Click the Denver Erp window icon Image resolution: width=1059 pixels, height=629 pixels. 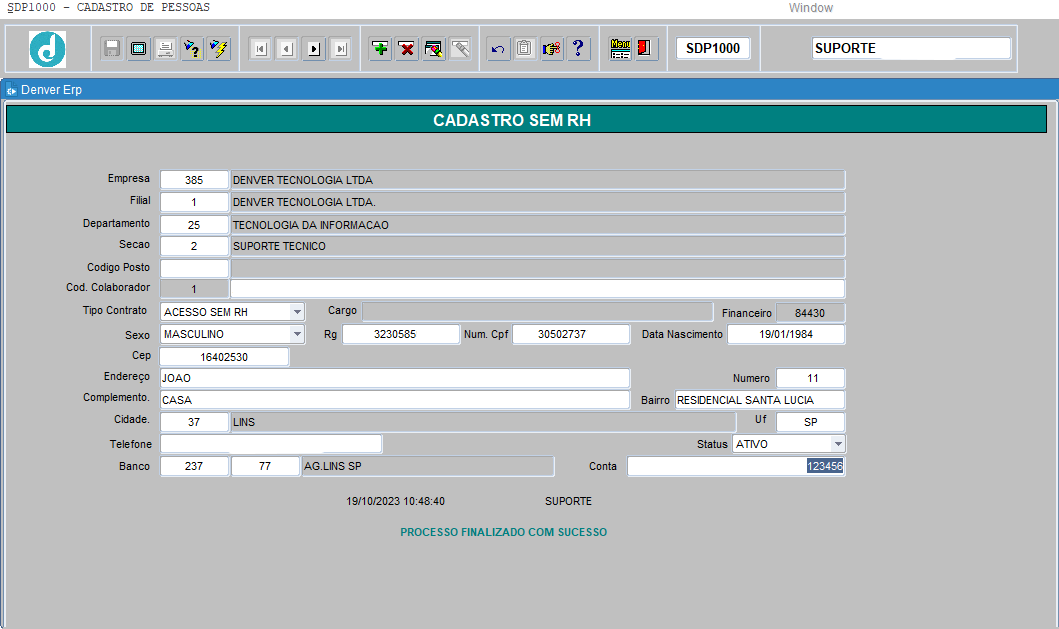11,90
